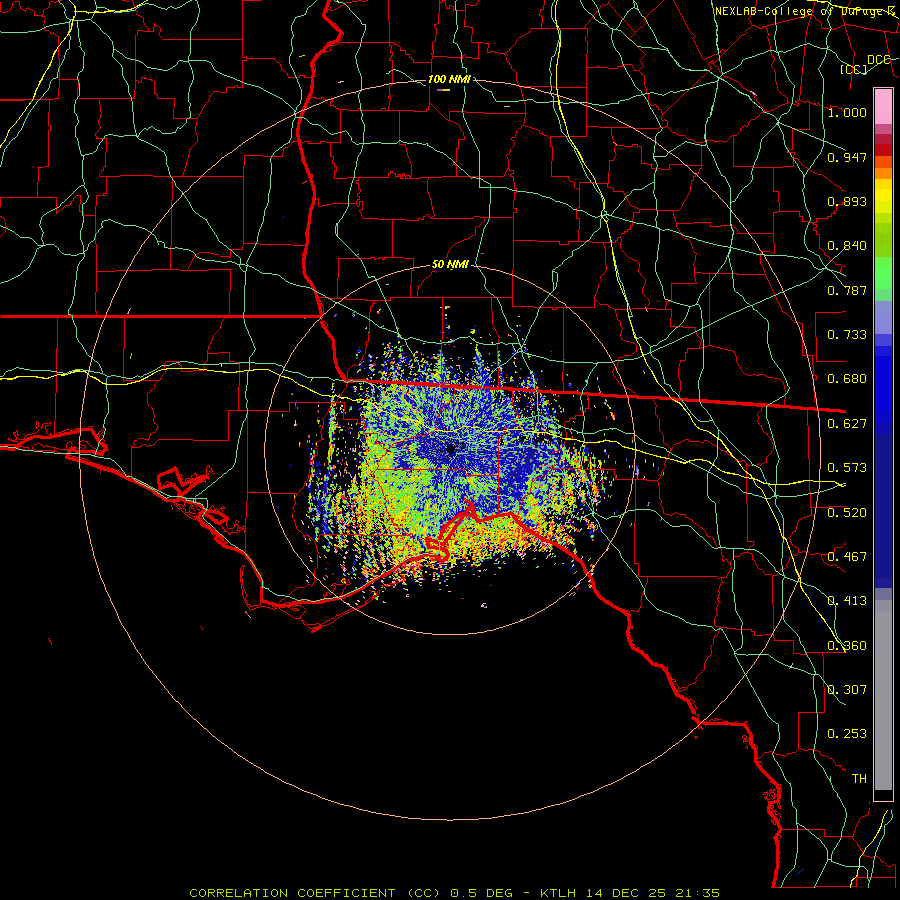The width and height of the screenshot is (900, 900).
Task: Click the 1.000 scale value
Action: [x=847, y=112]
